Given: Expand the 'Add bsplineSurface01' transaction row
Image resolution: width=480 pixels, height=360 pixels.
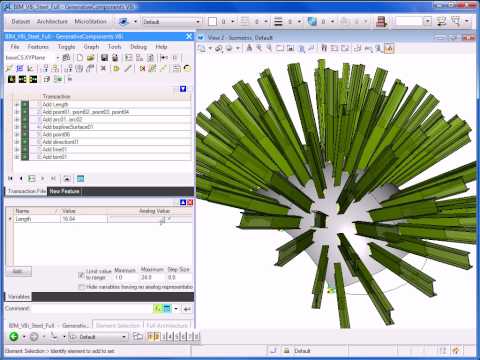Looking at the screenshot, I should [x=17, y=127].
